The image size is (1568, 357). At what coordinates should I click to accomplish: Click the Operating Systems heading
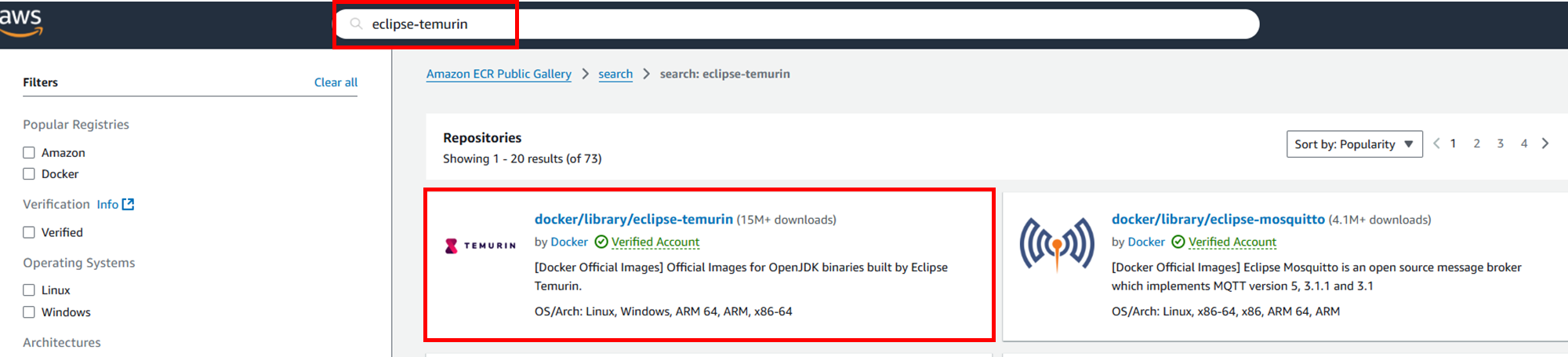(x=79, y=263)
